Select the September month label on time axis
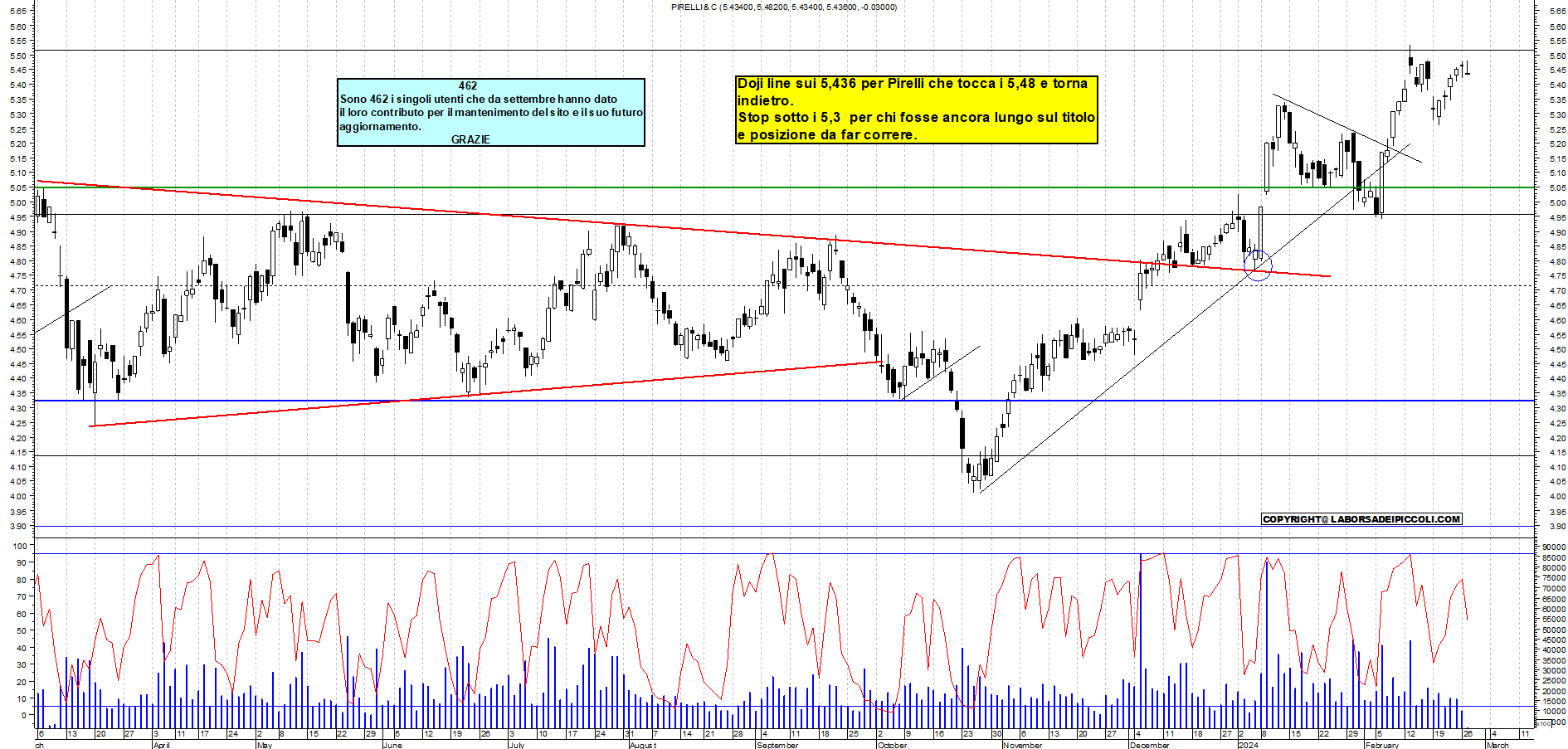The image size is (1568, 749). pos(777,745)
